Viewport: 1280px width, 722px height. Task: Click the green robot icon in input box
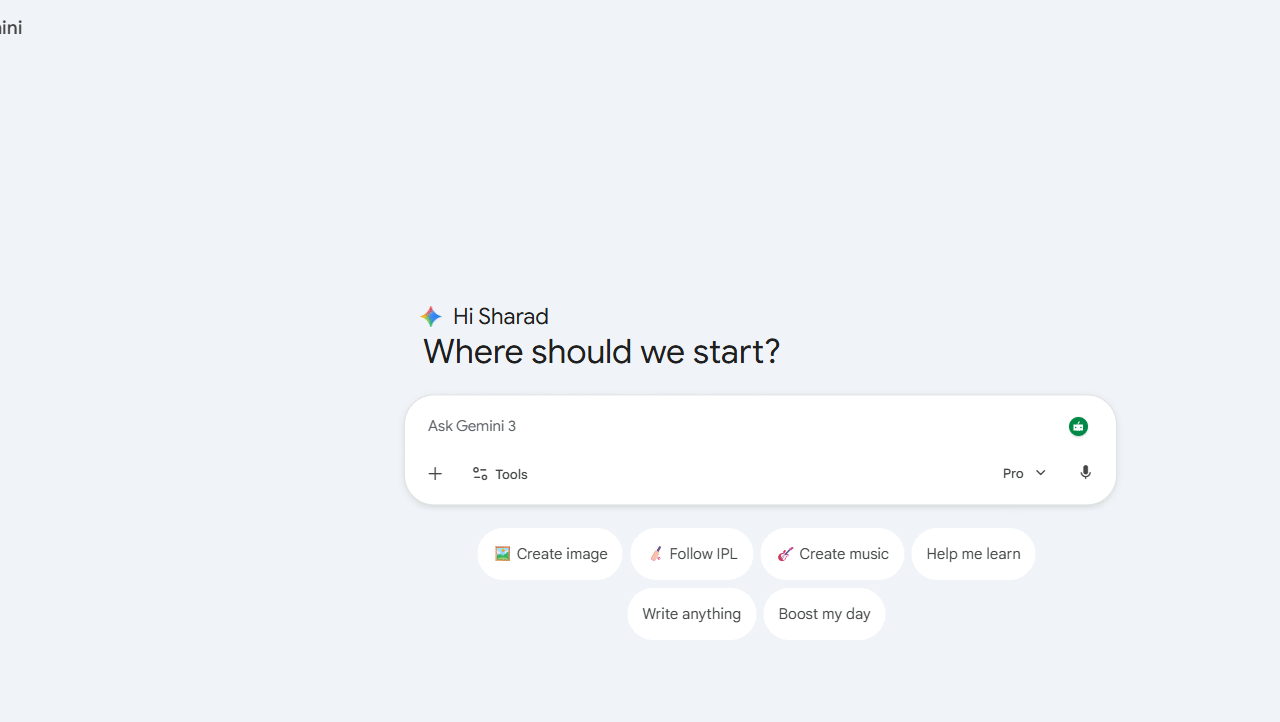(1078, 426)
